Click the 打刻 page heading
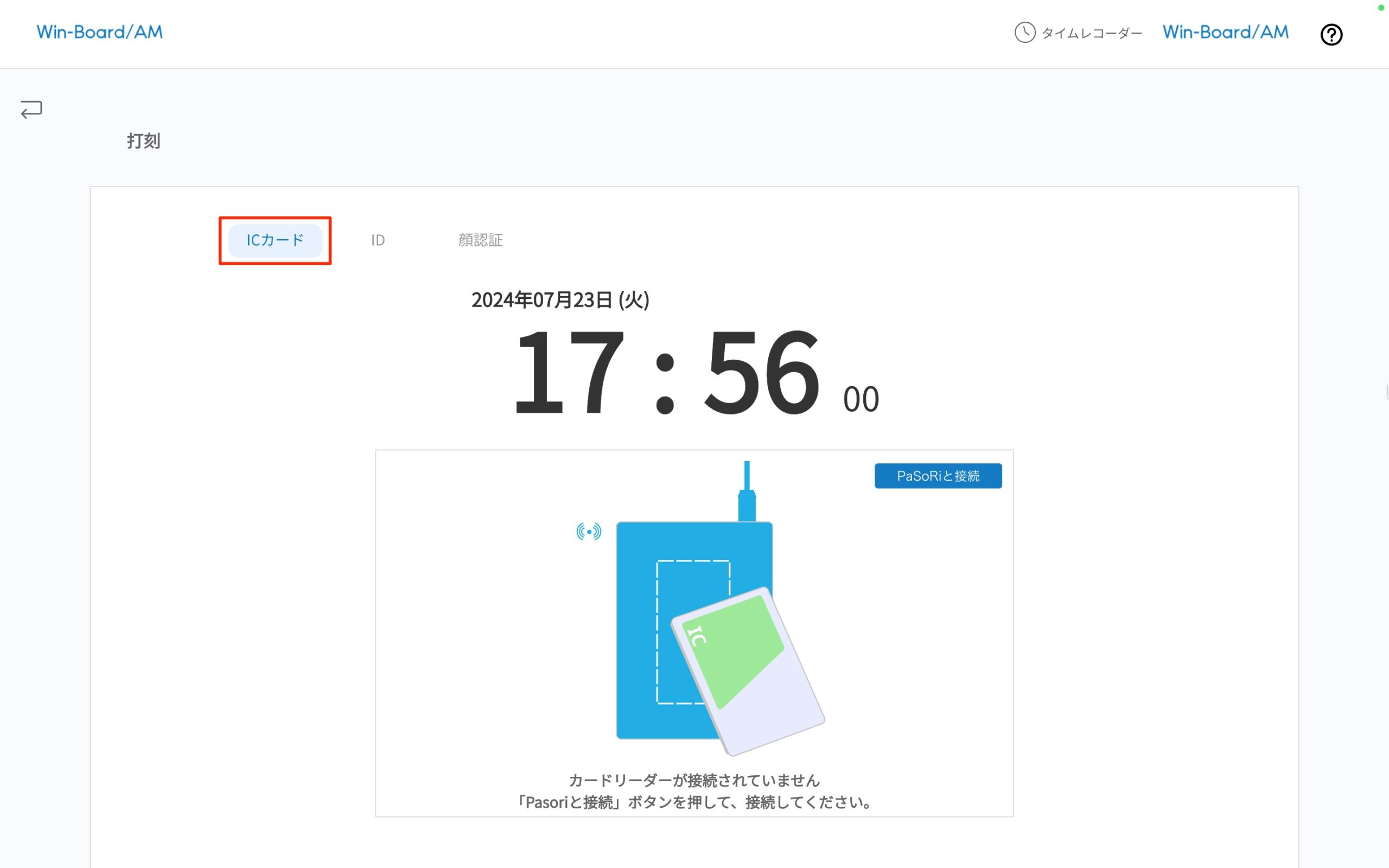Image resolution: width=1389 pixels, height=868 pixels. pos(143,141)
